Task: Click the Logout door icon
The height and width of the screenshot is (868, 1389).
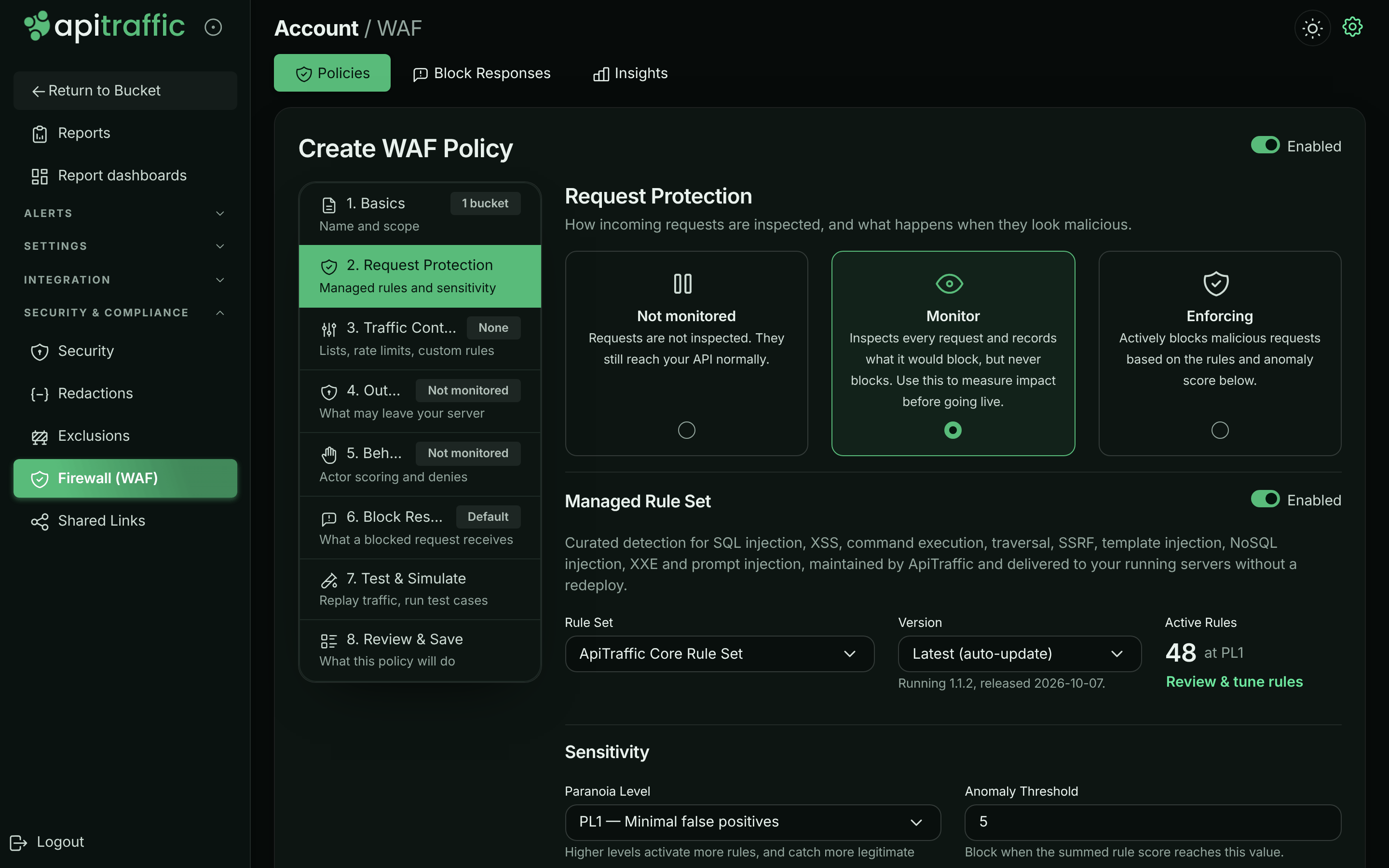Action: tap(18, 842)
